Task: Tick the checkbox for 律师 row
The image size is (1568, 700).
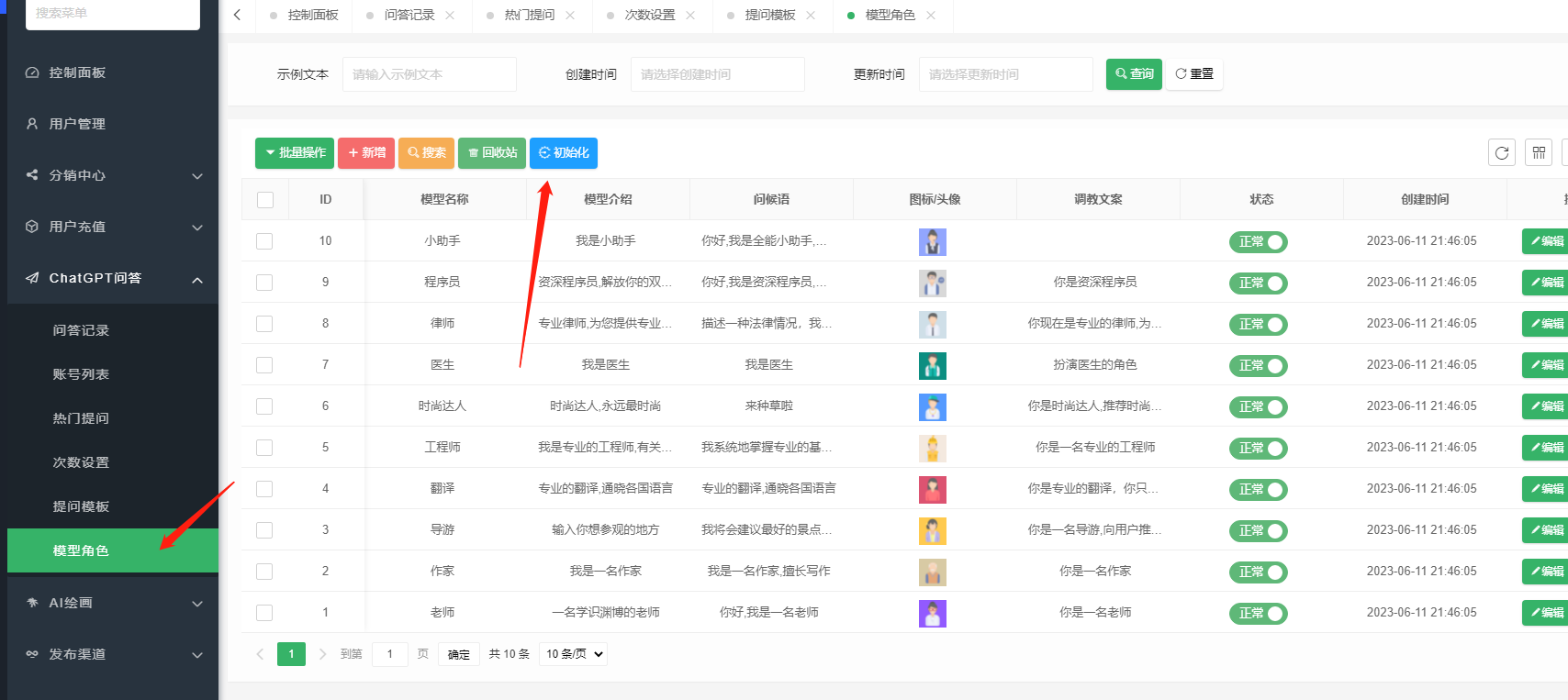Action: pos(264,324)
